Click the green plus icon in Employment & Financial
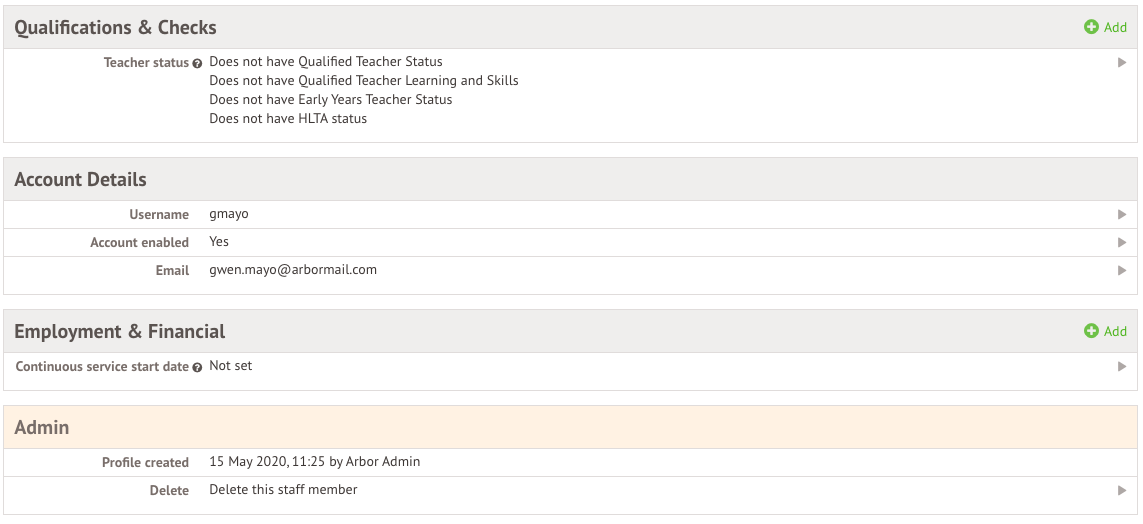This screenshot has height=524, width=1143. (x=1091, y=331)
